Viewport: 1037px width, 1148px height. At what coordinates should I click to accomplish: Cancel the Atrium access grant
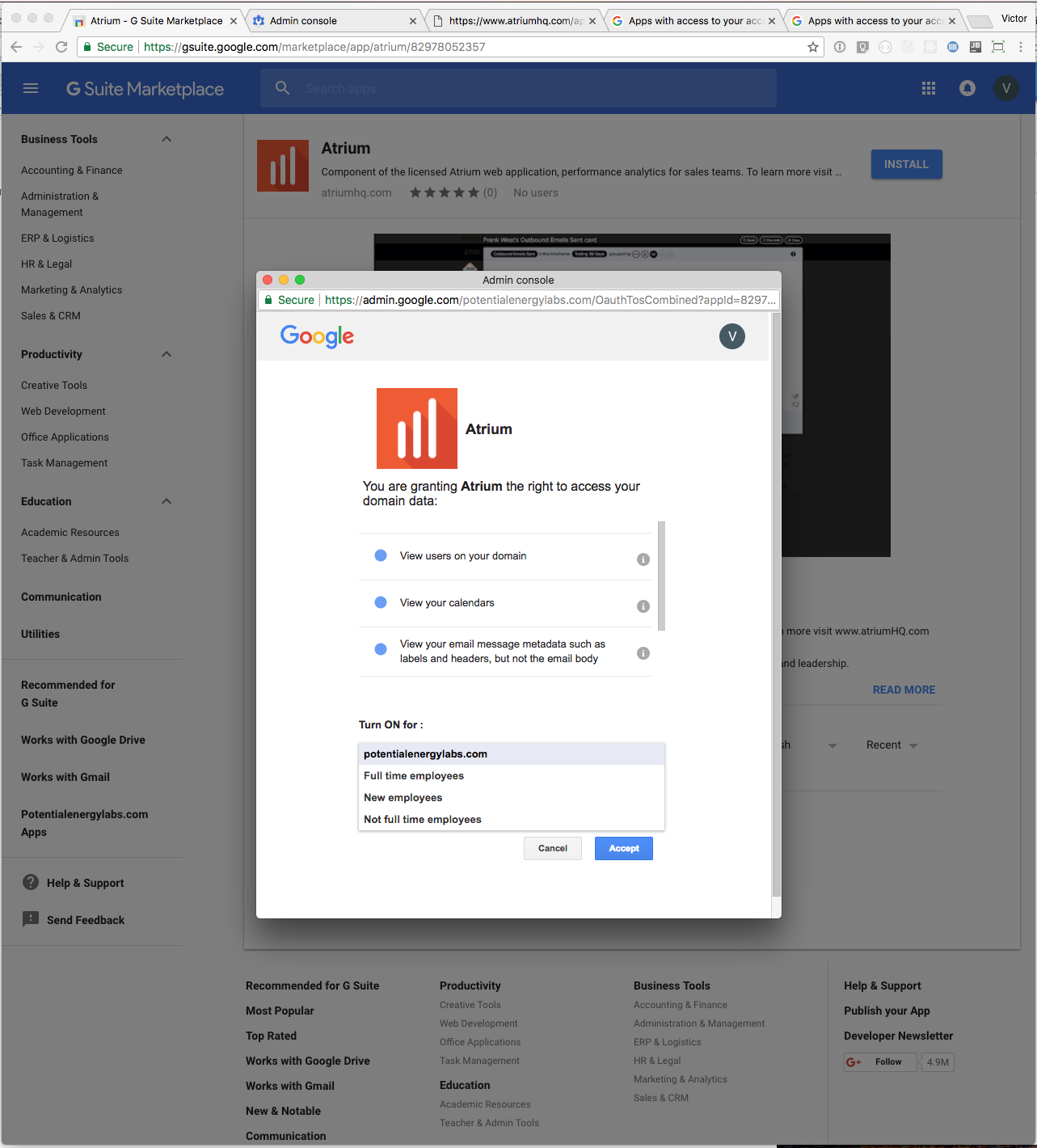tap(553, 848)
